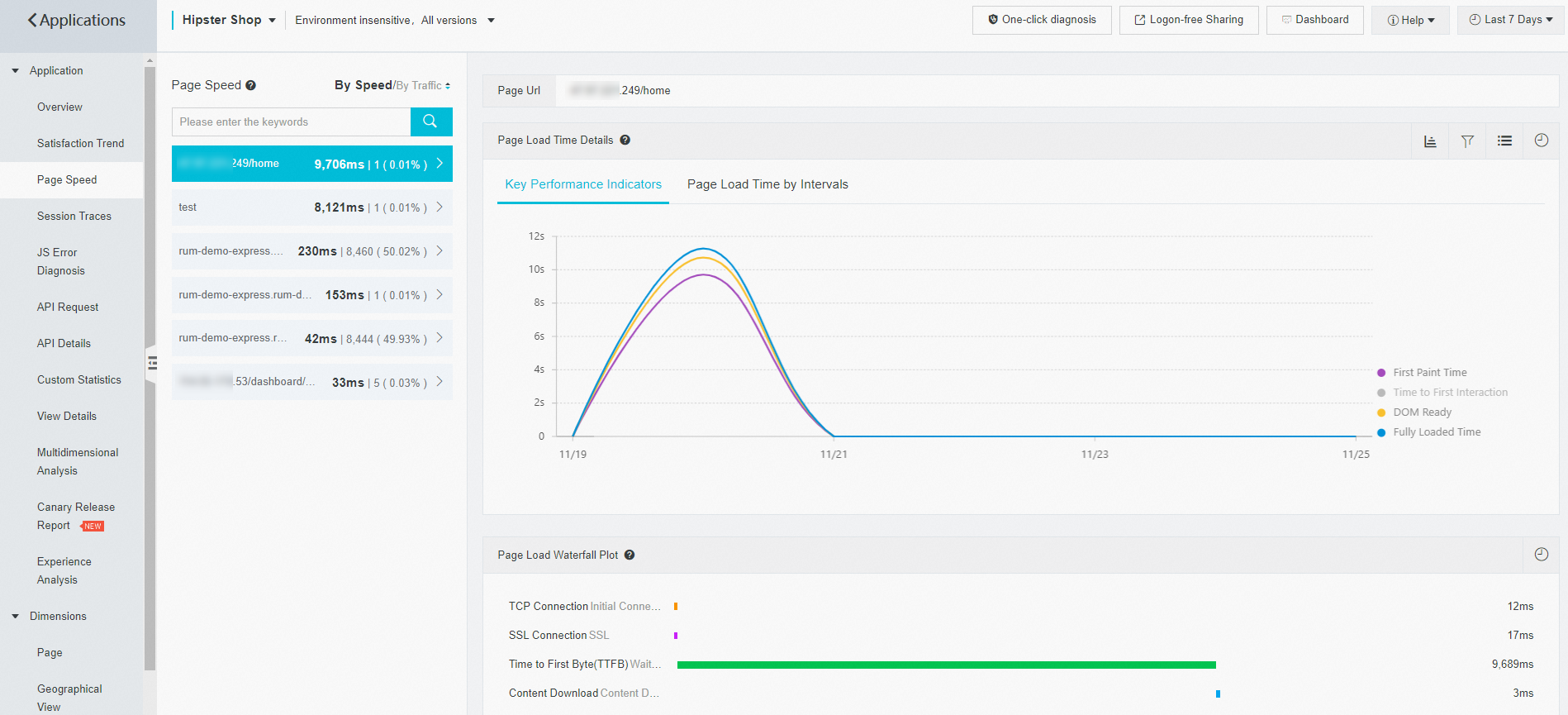Toggle DOM Ready legend series
The image size is (1568, 715).
click(x=1421, y=412)
